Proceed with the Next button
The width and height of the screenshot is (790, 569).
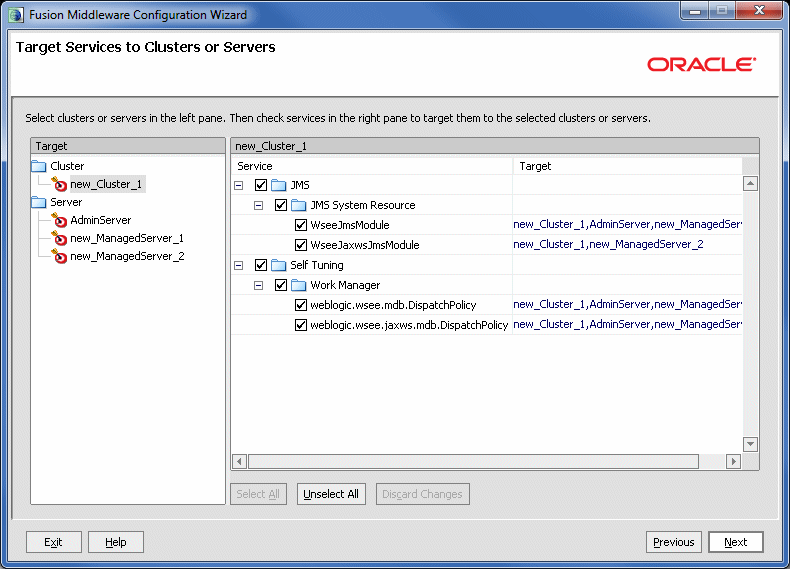click(x=736, y=542)
